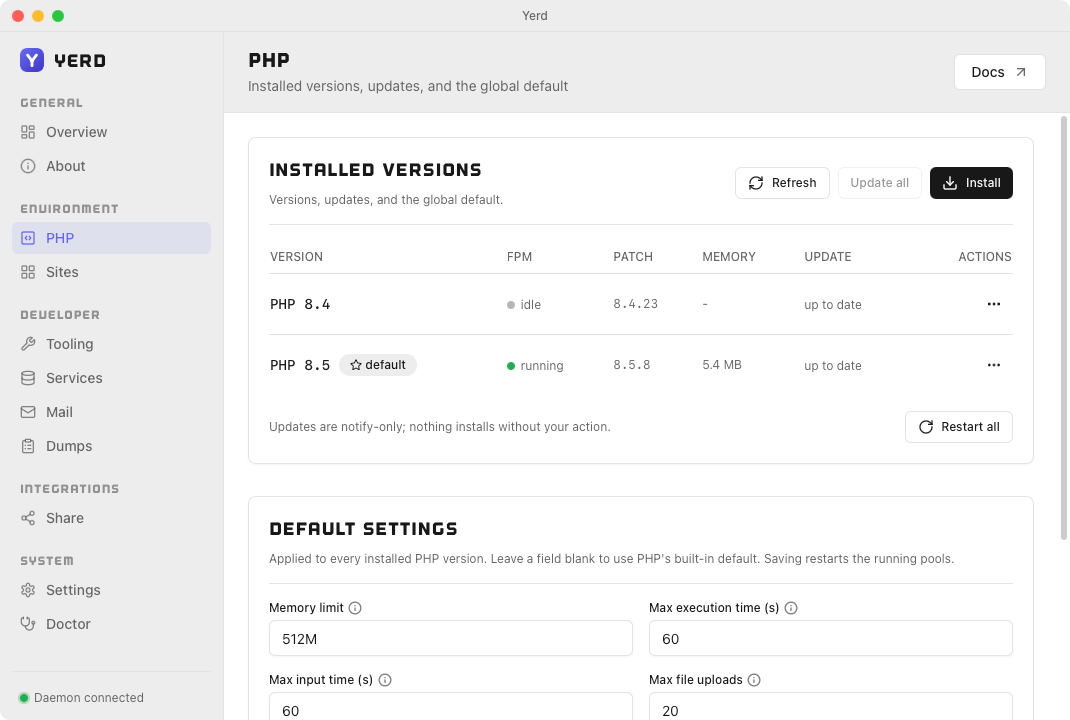The width and height of the screenshot is (1070, 720).
Task: Click the MEMORY column header
Action: [729, 257]
